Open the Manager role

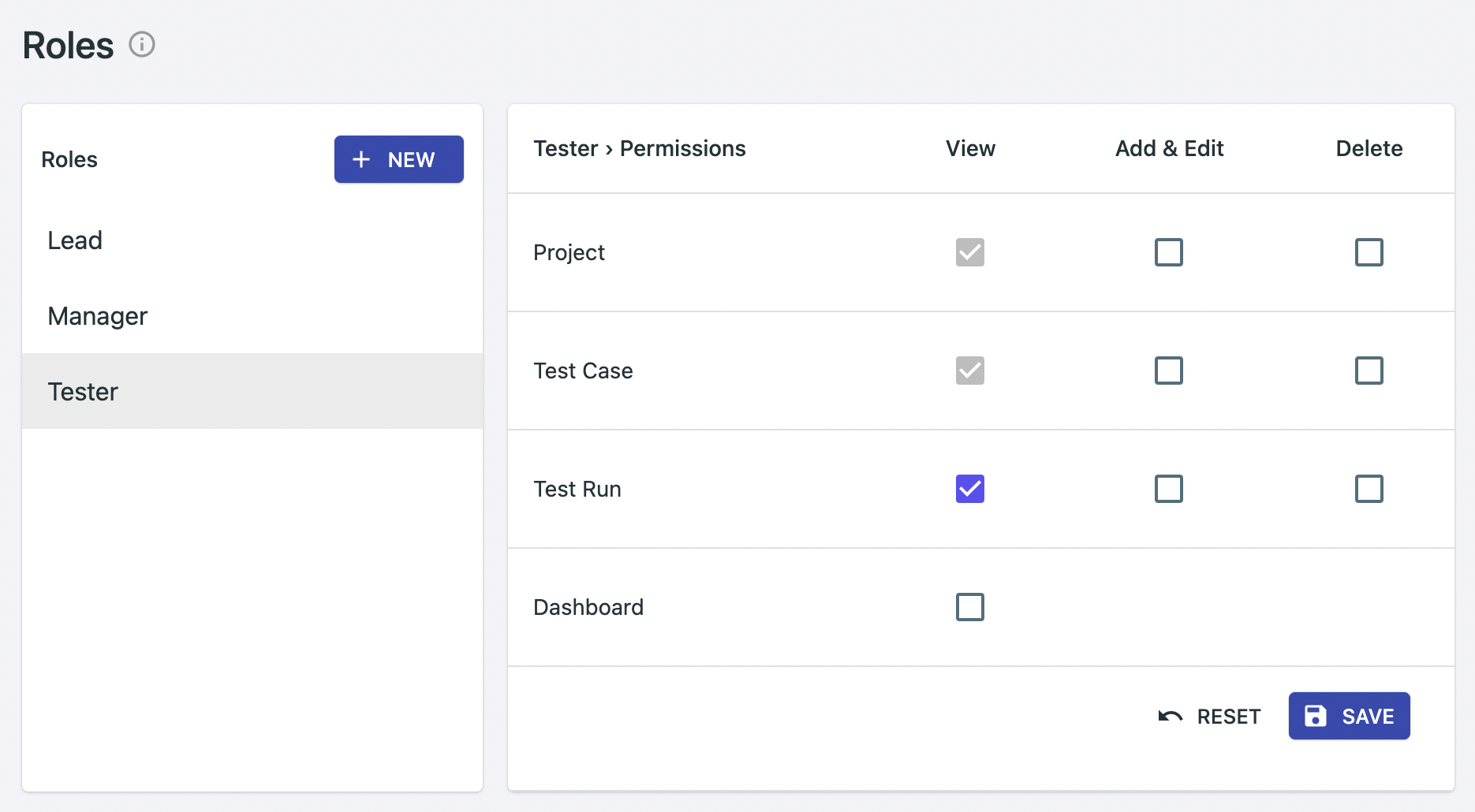point(98,316)
